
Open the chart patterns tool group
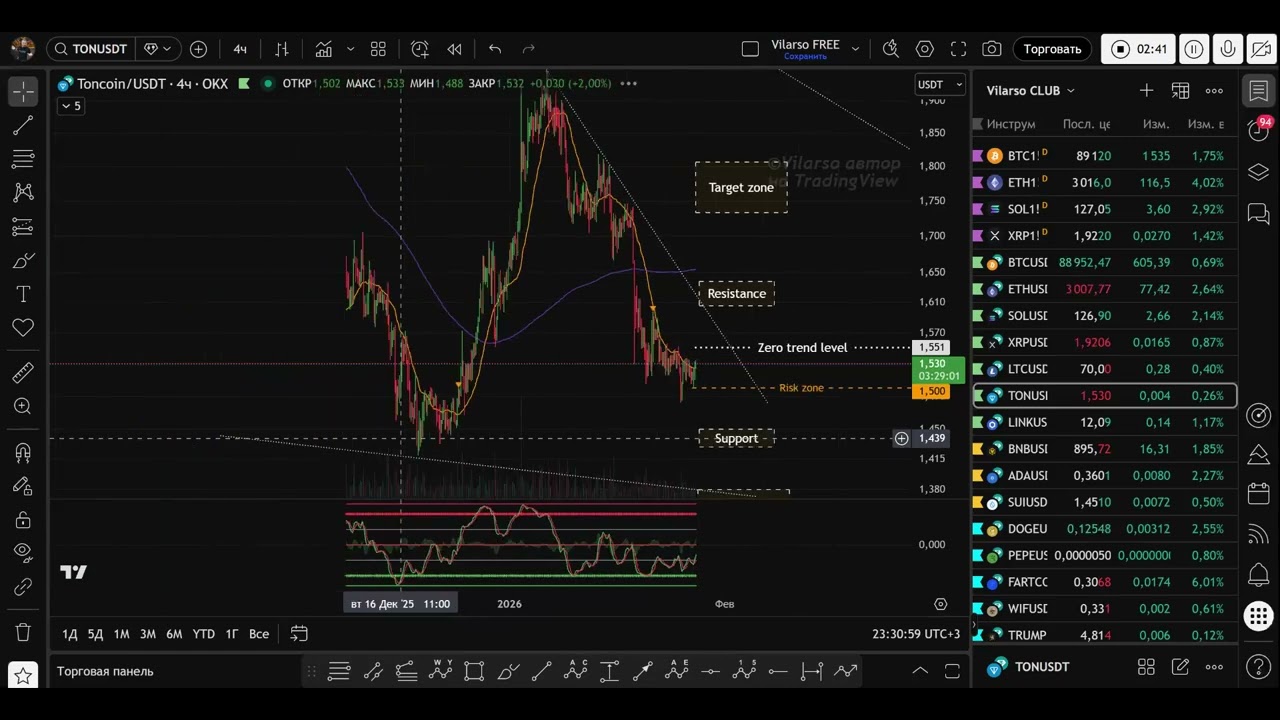[23, 193]
